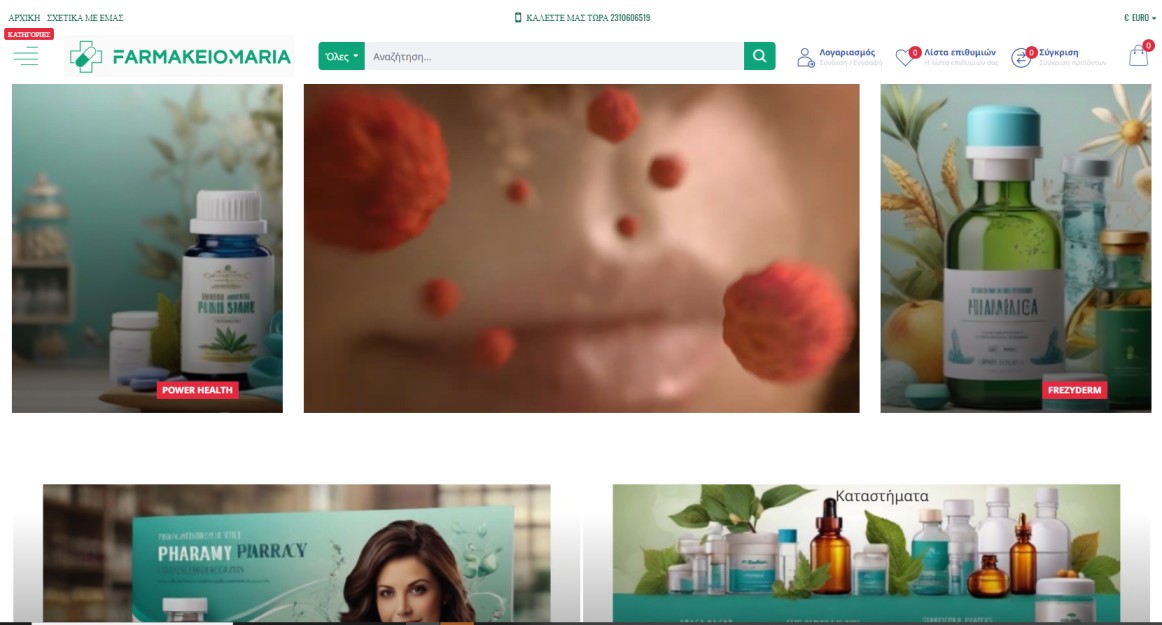Open the account user icon
1162x625 pixels.
[x=805, y=57]
